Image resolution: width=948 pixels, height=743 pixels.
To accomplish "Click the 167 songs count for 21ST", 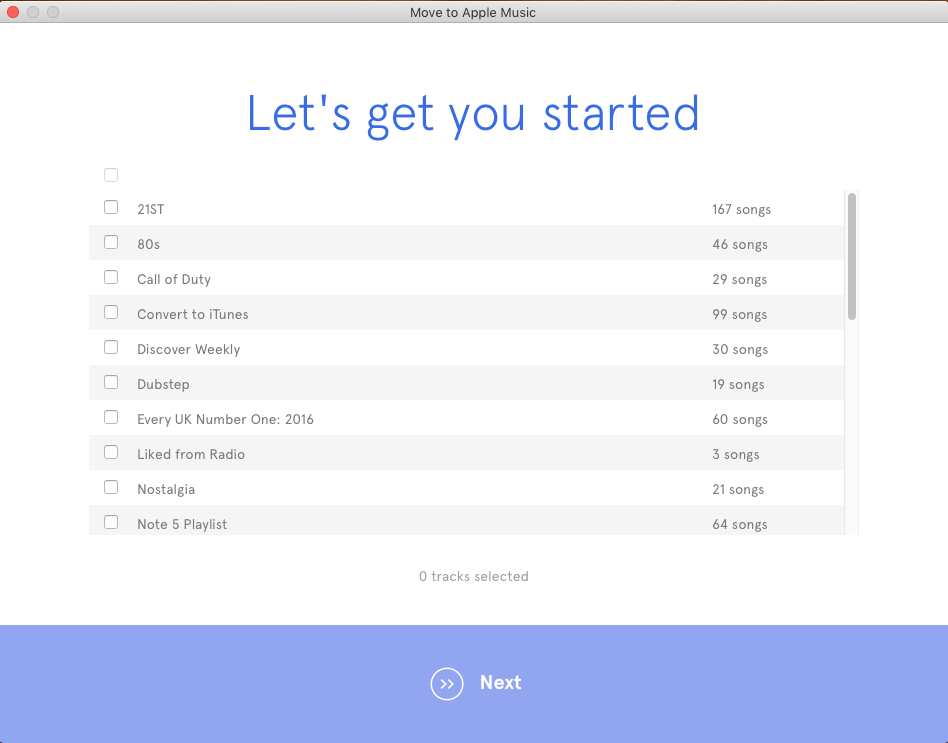I will click(741, 209).
